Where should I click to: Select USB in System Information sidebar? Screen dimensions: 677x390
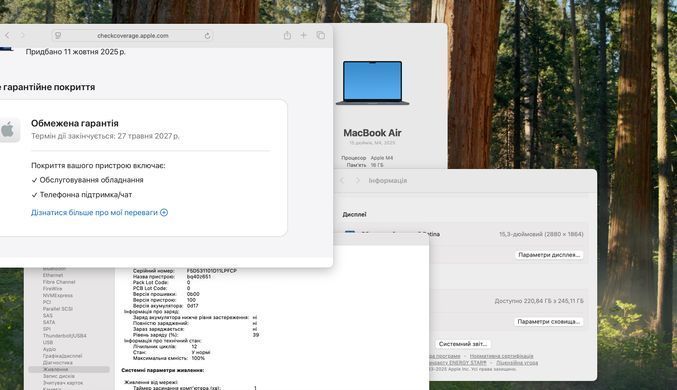click(47, 342)
